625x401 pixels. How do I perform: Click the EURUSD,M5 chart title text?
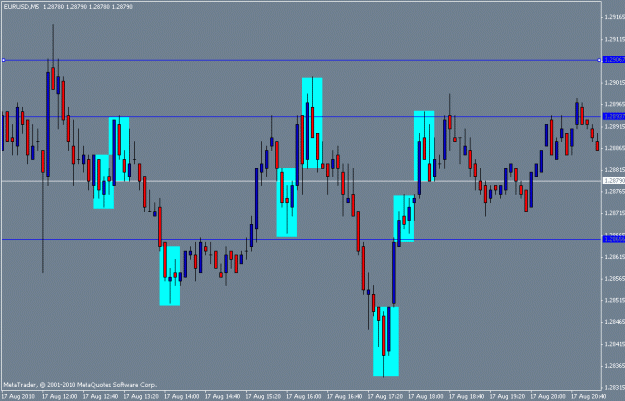(x=21, y=7)
